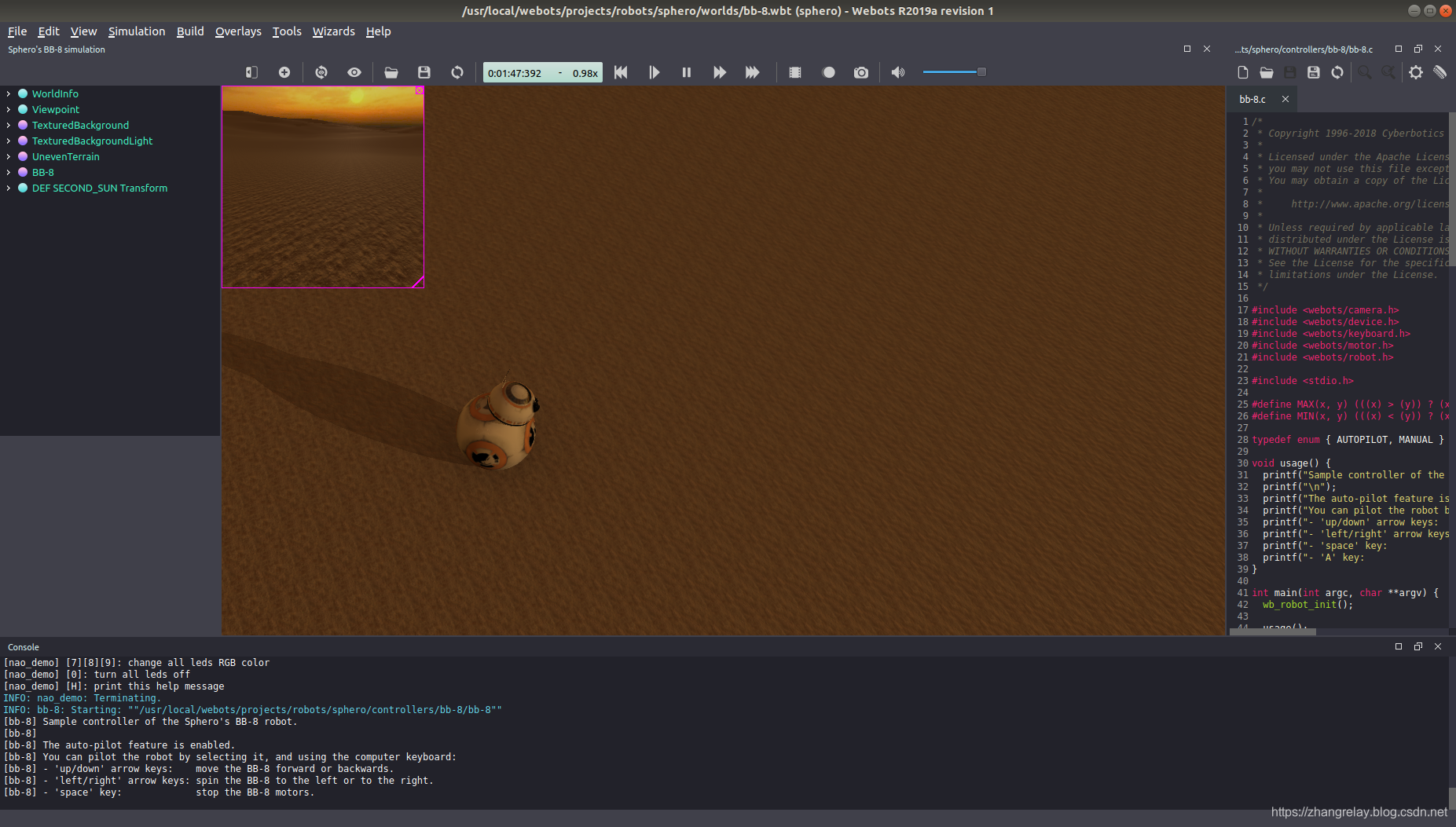The height and width of the screenshot is (827, 1456).
Task: Open the Edit menu
Action: [x=49, y=31]
